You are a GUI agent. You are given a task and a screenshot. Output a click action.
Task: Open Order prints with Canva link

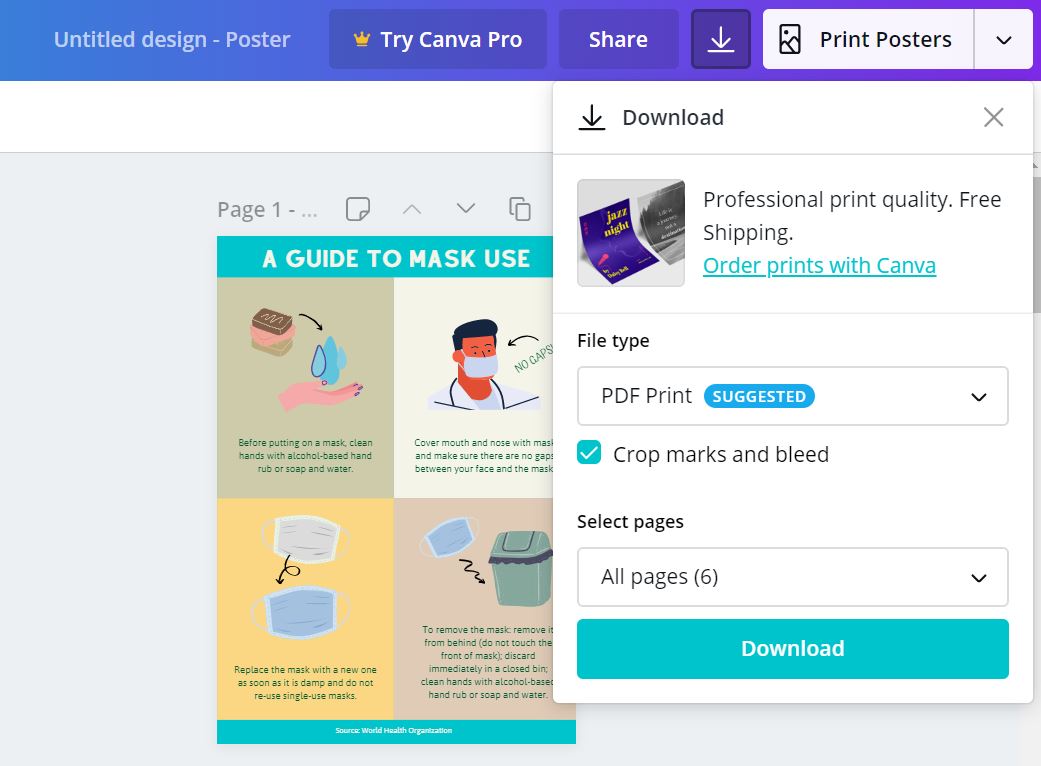819,266
